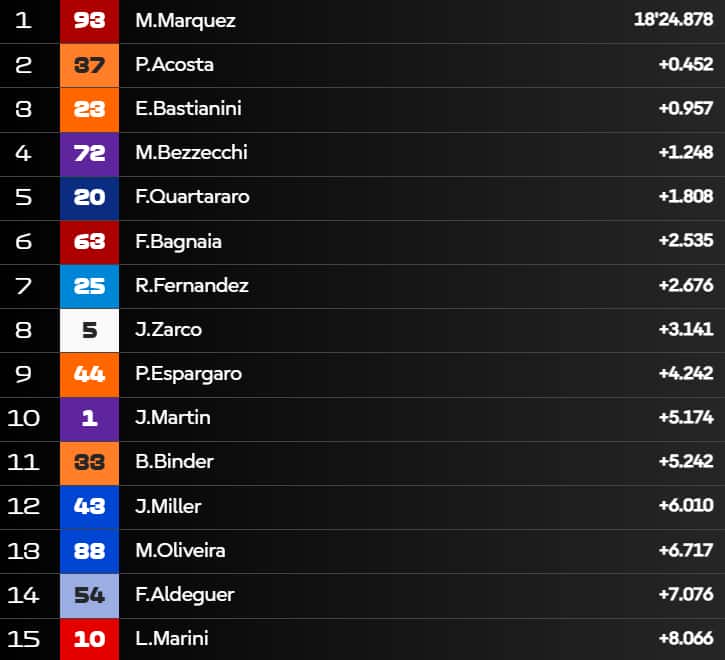Click position number 14 in standings
Screen dimensions: 725x660
[x=23, y=595]
